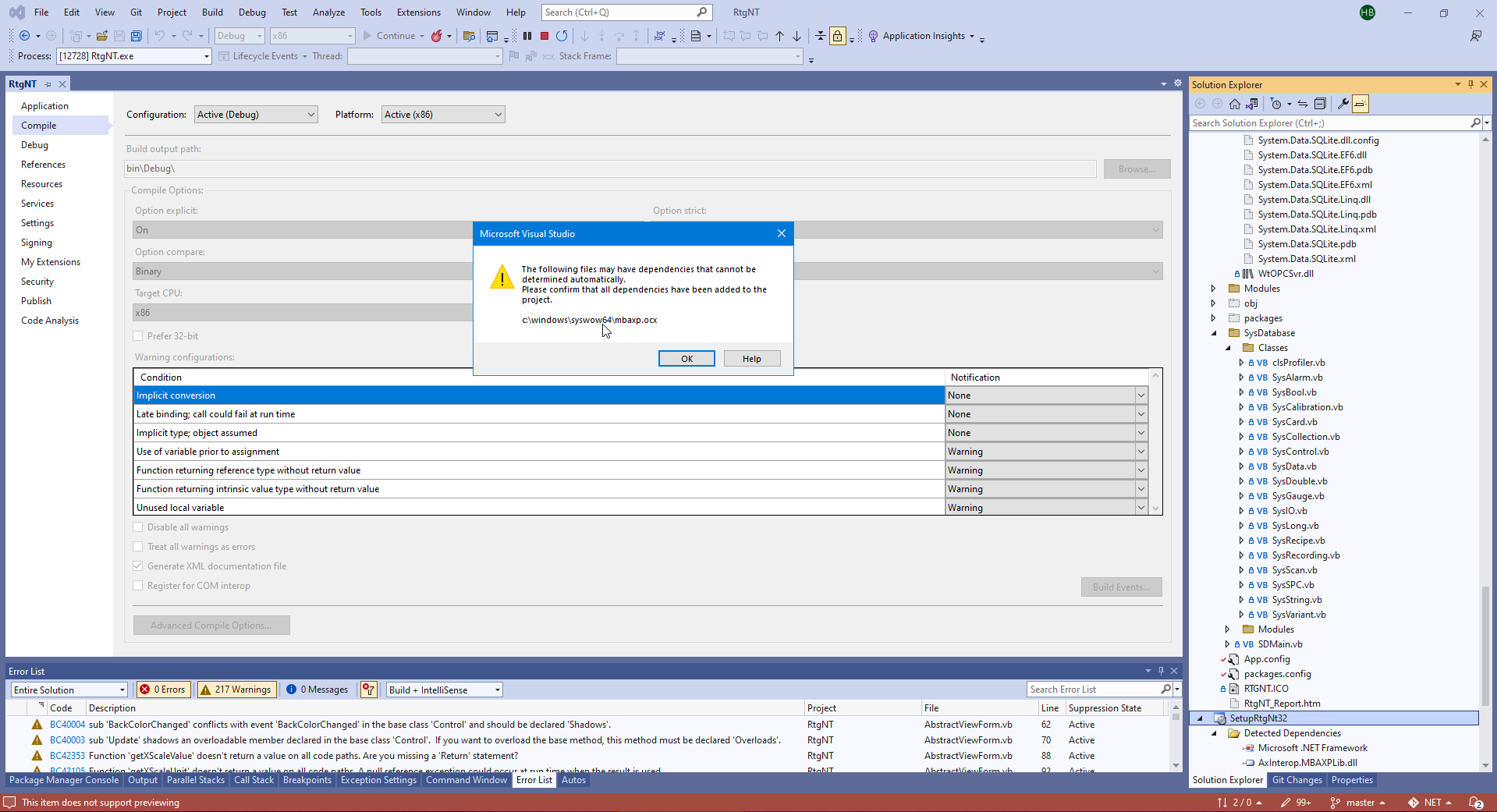
Task: Toggle the 'Prefer 32-bit' checkbox
Action: [138, 336]
